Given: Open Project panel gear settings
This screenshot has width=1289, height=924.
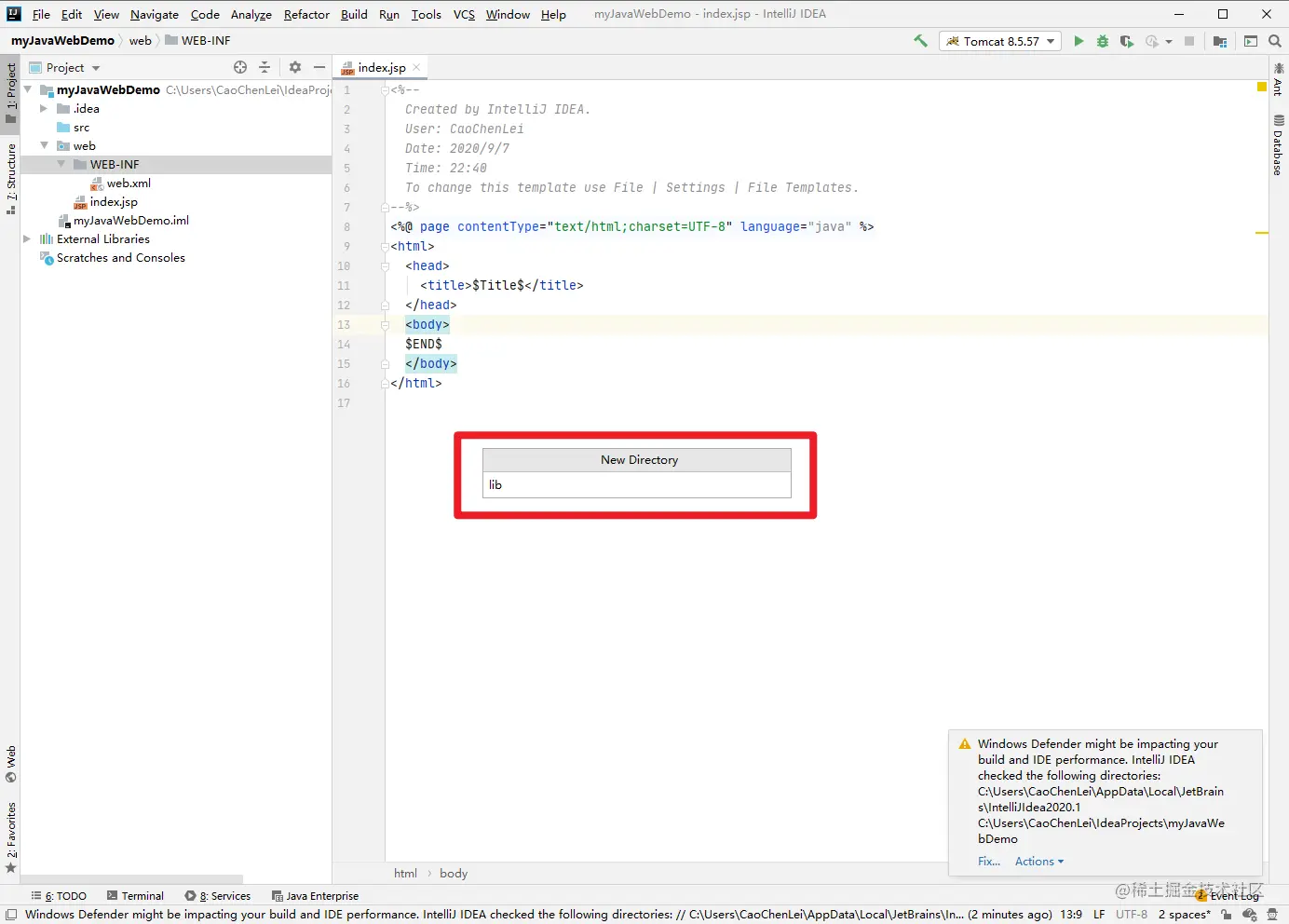Looking at the screenshot, I should coord(295,67).
